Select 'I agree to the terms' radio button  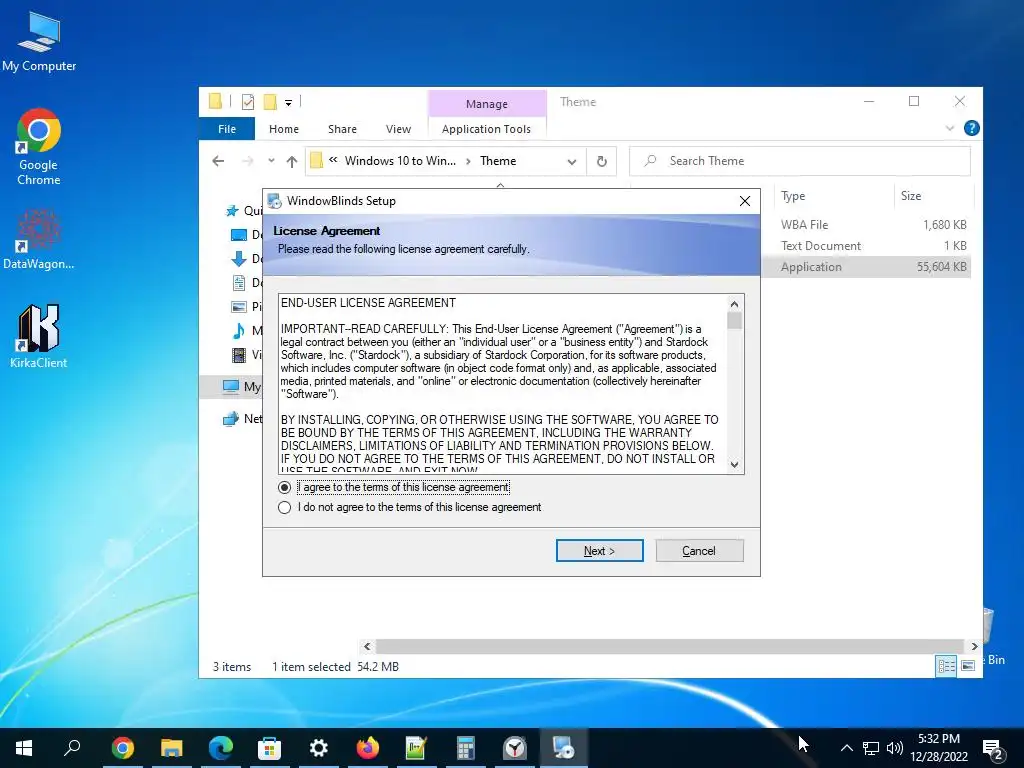(284, 488)
